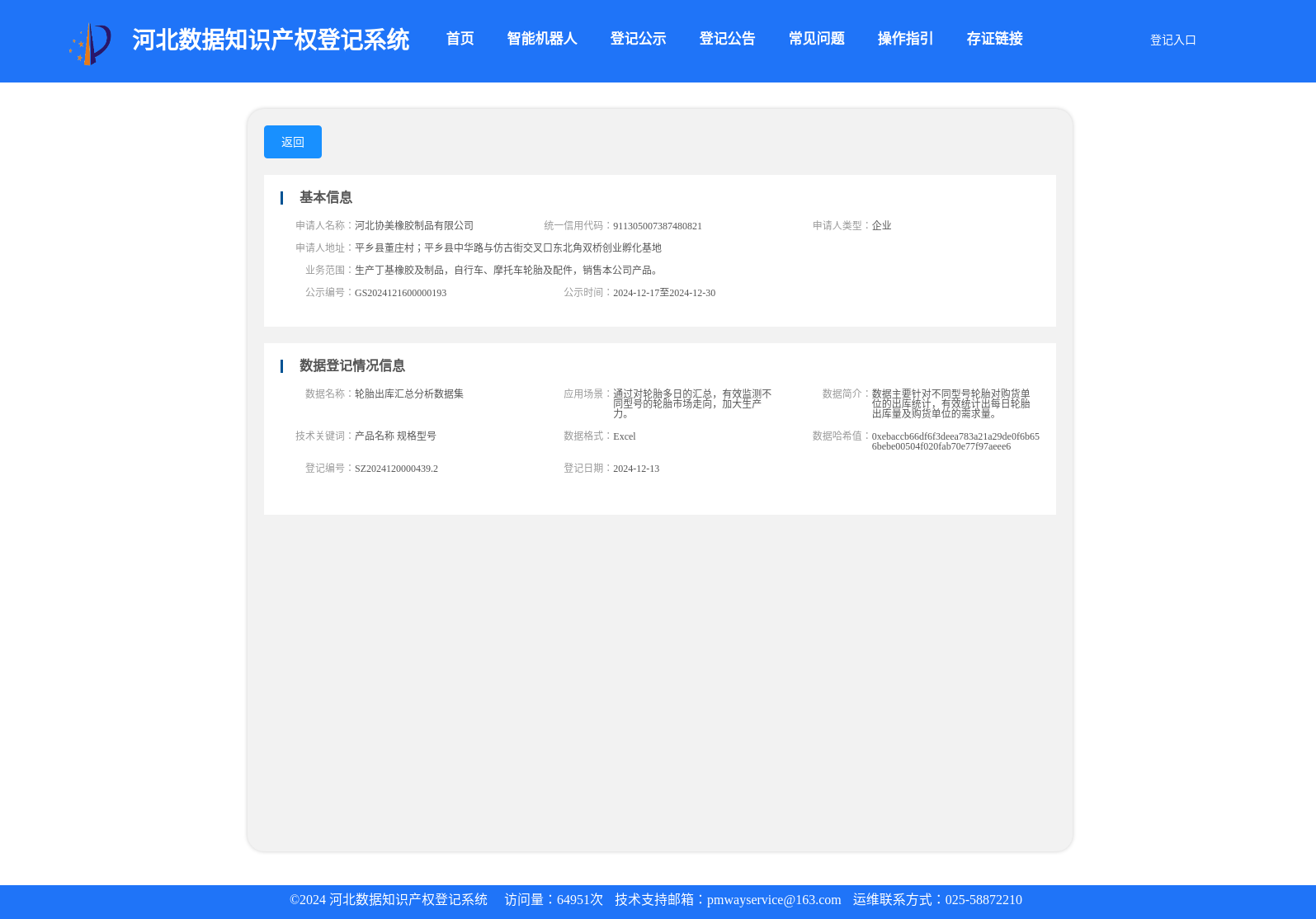This screenshot has width=1316, height=919.
Task: Select registration date 2024-12-13
Action: [x=636, y=469]
